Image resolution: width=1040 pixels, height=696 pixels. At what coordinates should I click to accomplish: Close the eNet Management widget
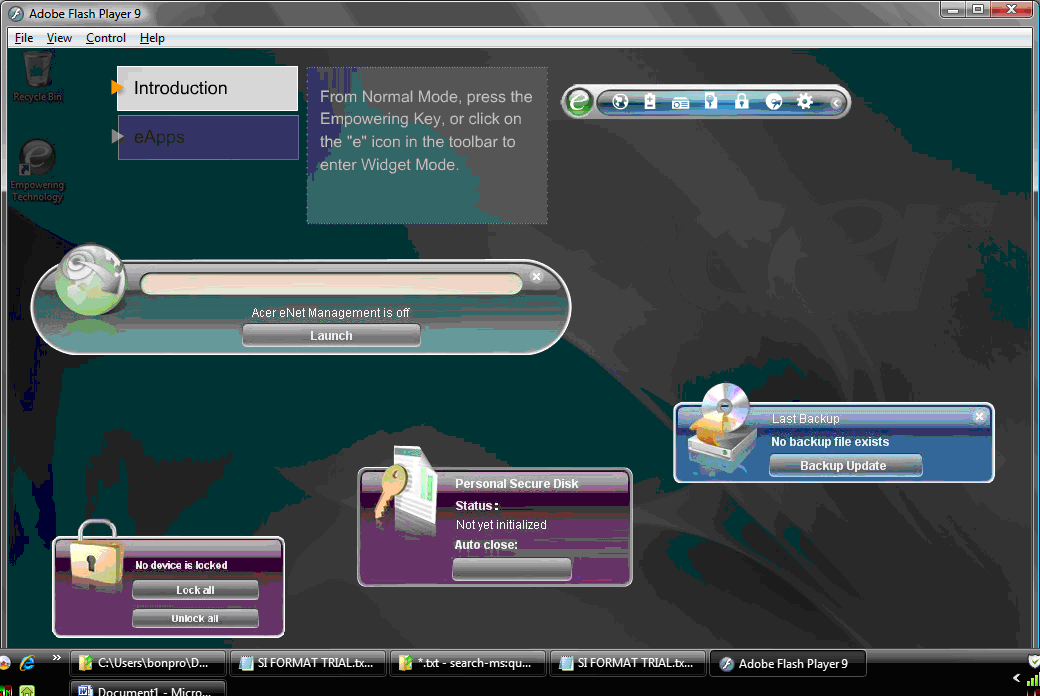tap(536, 276)
